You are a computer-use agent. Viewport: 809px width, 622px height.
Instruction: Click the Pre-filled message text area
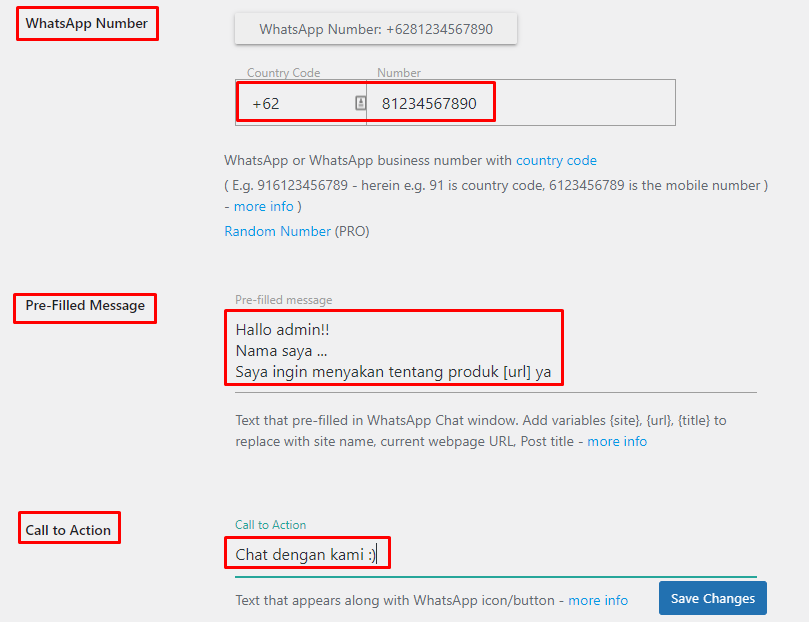[496, 351]
